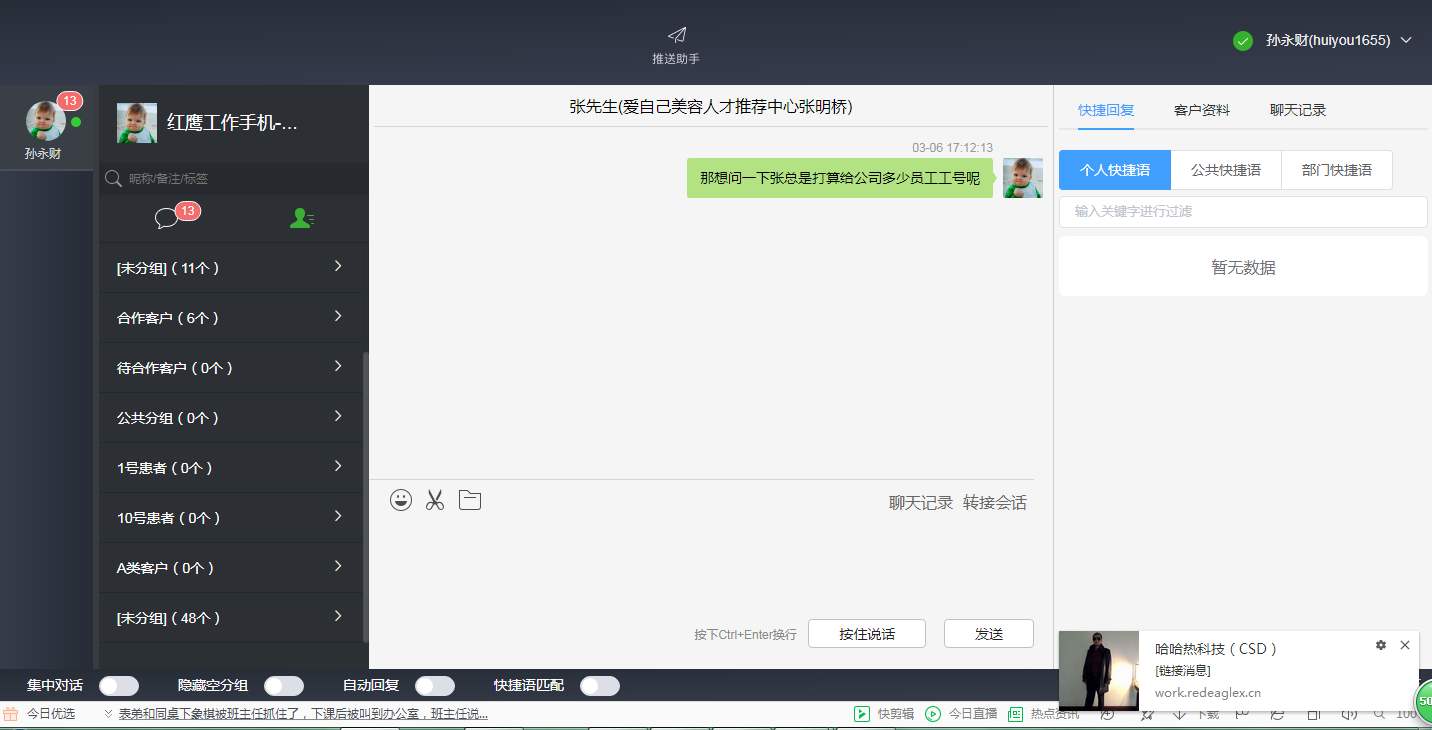1432x730 pixels.
Task: Switch to the 客户资料 tab
Action: (x=1202, y=110)
